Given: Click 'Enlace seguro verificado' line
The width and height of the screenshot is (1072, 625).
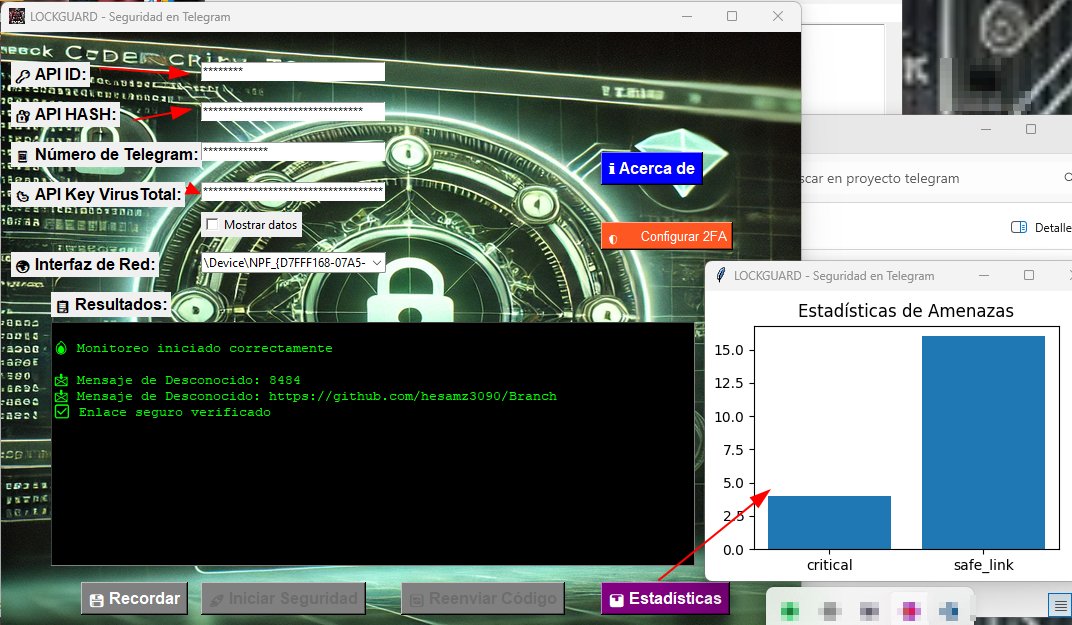Looking at the screenshot, I should [174, 412].
